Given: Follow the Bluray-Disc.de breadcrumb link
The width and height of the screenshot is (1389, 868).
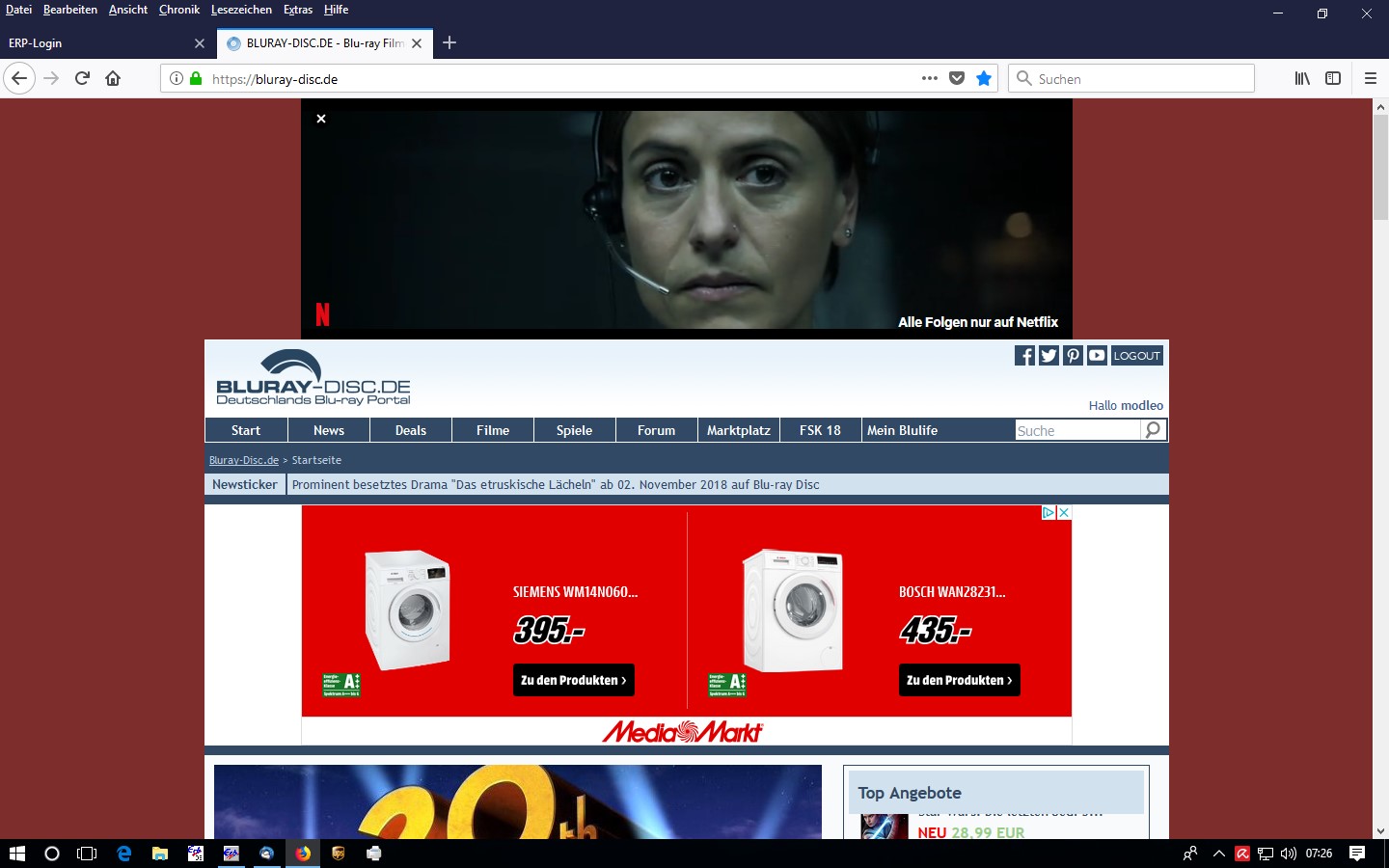Looking at the screenshot, I should coord(244,460).
